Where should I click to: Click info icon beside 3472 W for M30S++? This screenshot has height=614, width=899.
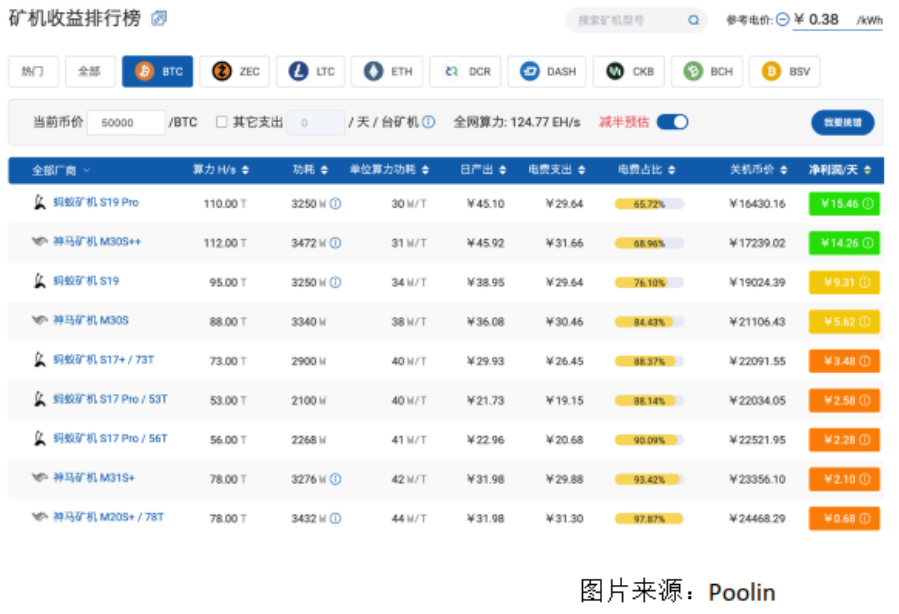pyautogui.click(x=335, y=243)
